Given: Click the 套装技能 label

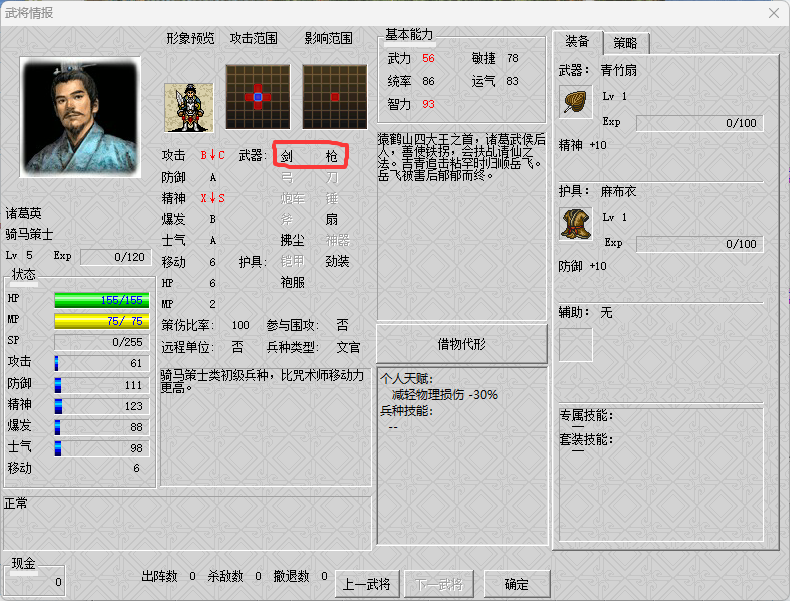Looking at the screenshot, I should click(x=586, y=439).
